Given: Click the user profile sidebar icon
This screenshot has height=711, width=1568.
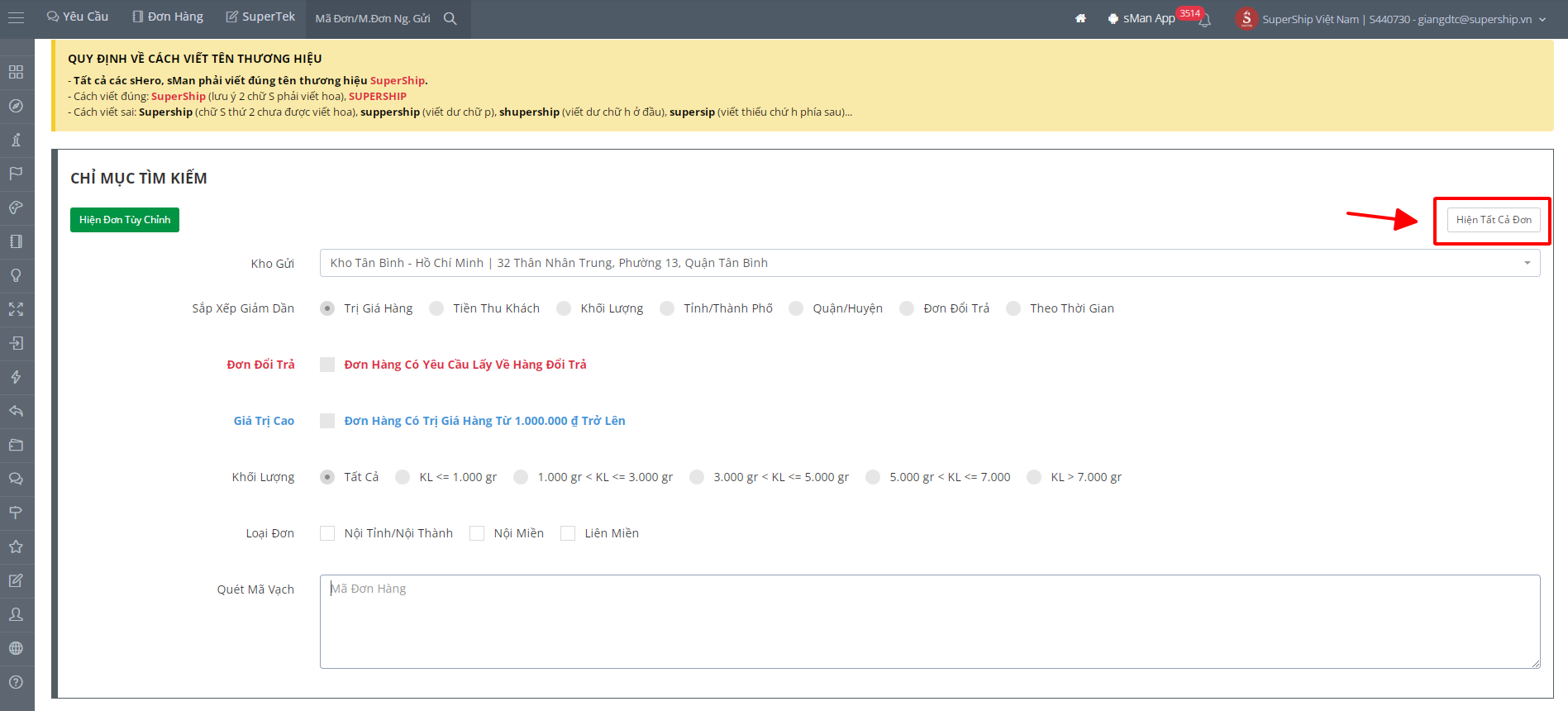Looking at the screenshot, I should click(16, 614).
